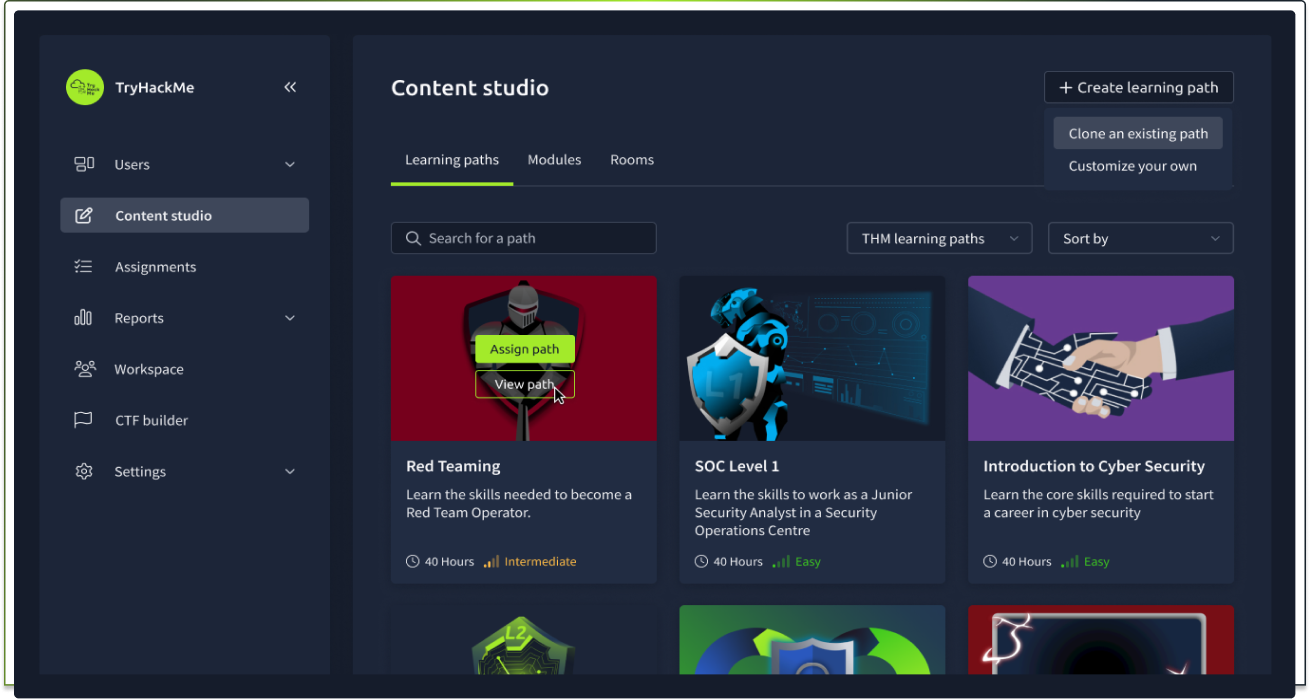Open the THM learning paths dropdown
This screenshot has height=699, width=1310.
click(x=938, y=238)
